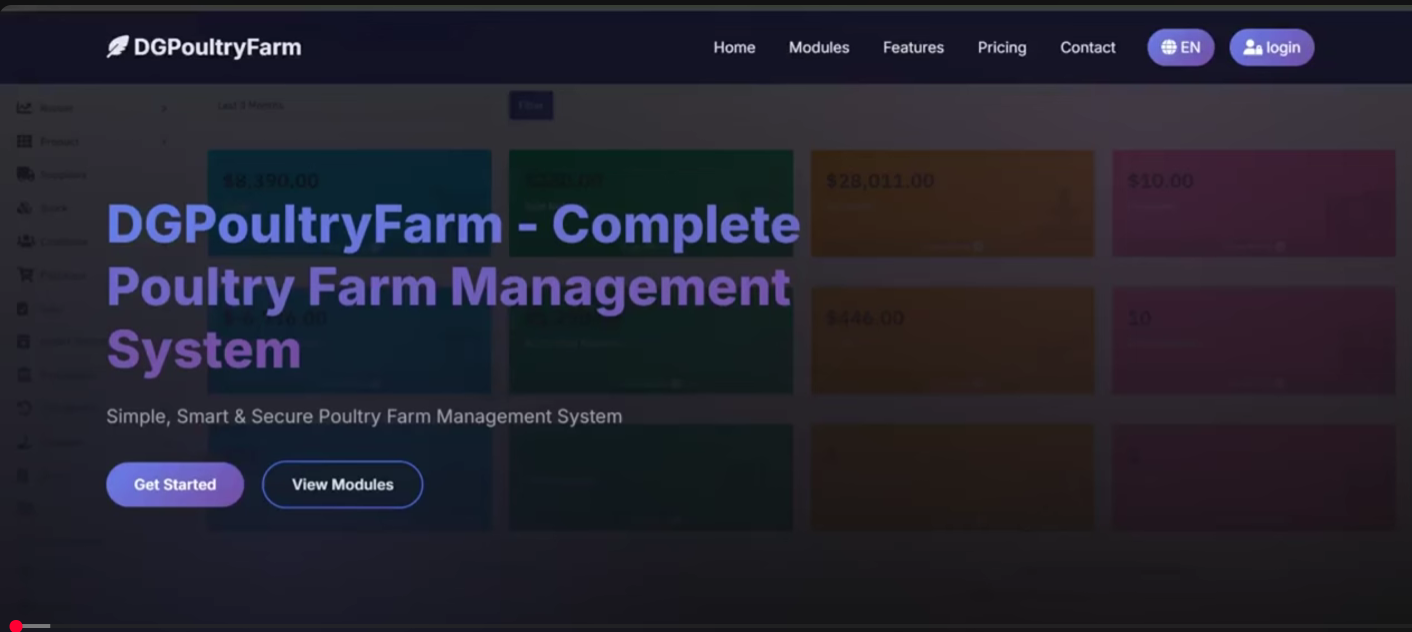Click the View Modules outlined button
Screen dimensions: 1412x632
342,484
